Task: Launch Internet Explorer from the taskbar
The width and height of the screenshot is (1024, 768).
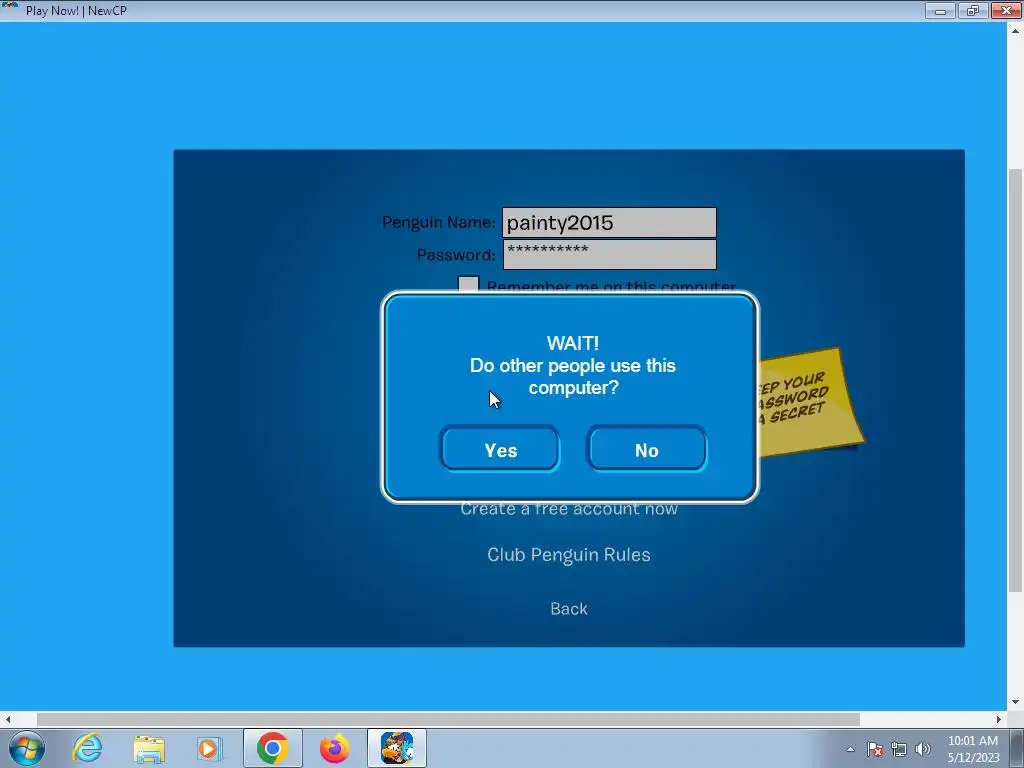Action: [x=88, y=748]
